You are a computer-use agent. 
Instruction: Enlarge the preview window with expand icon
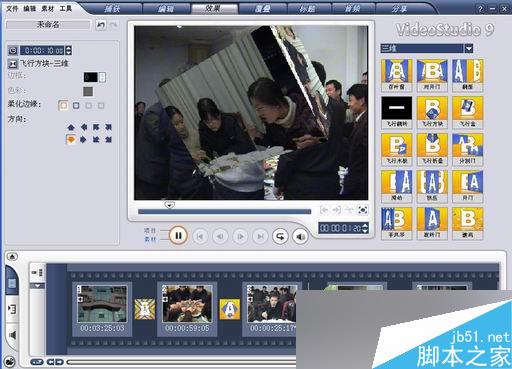362,210
